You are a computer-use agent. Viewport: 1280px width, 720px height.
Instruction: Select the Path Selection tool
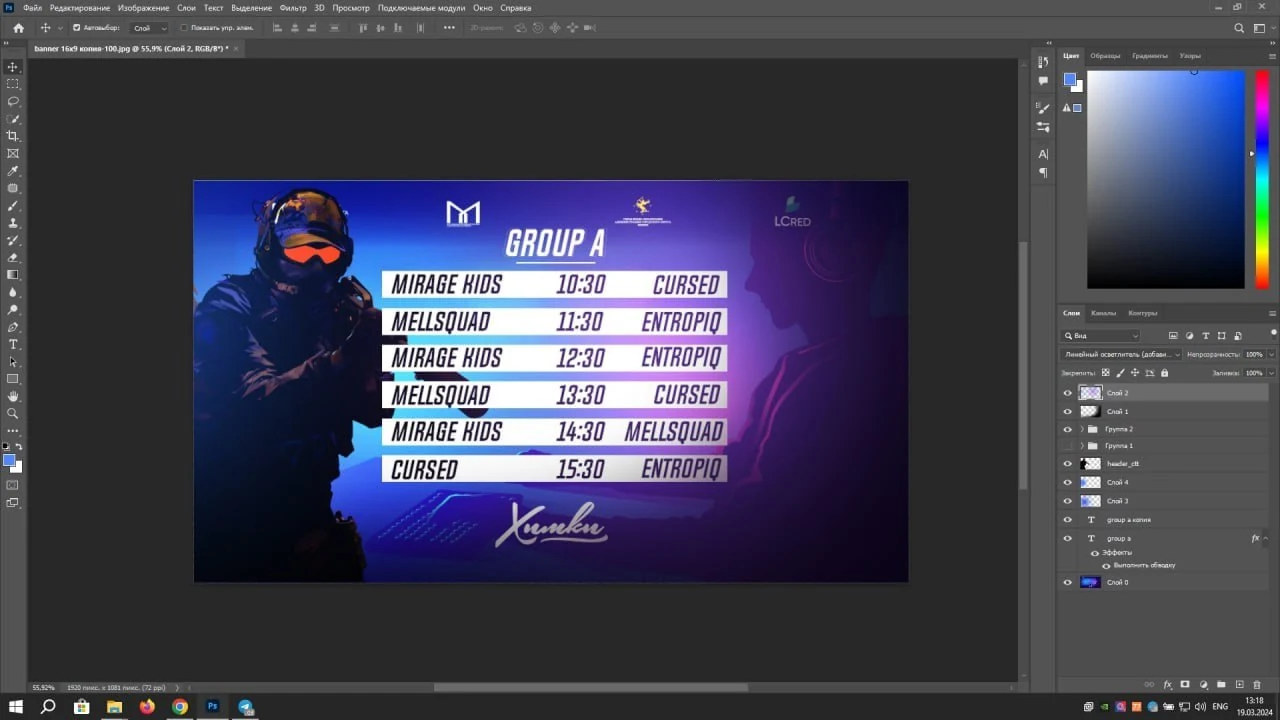click(x=13, y=361)
